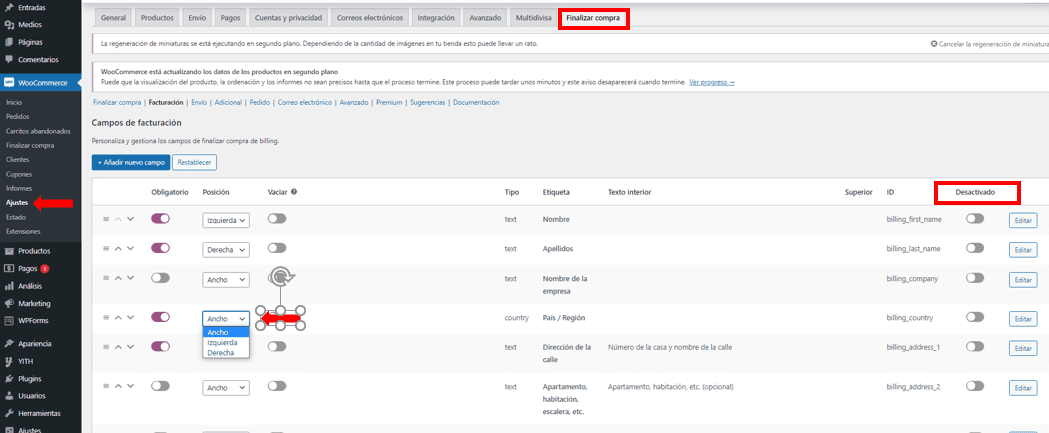Move the Nombre row down with arrow
Screen dimensions: 1049x433
(x=130, y=218)
